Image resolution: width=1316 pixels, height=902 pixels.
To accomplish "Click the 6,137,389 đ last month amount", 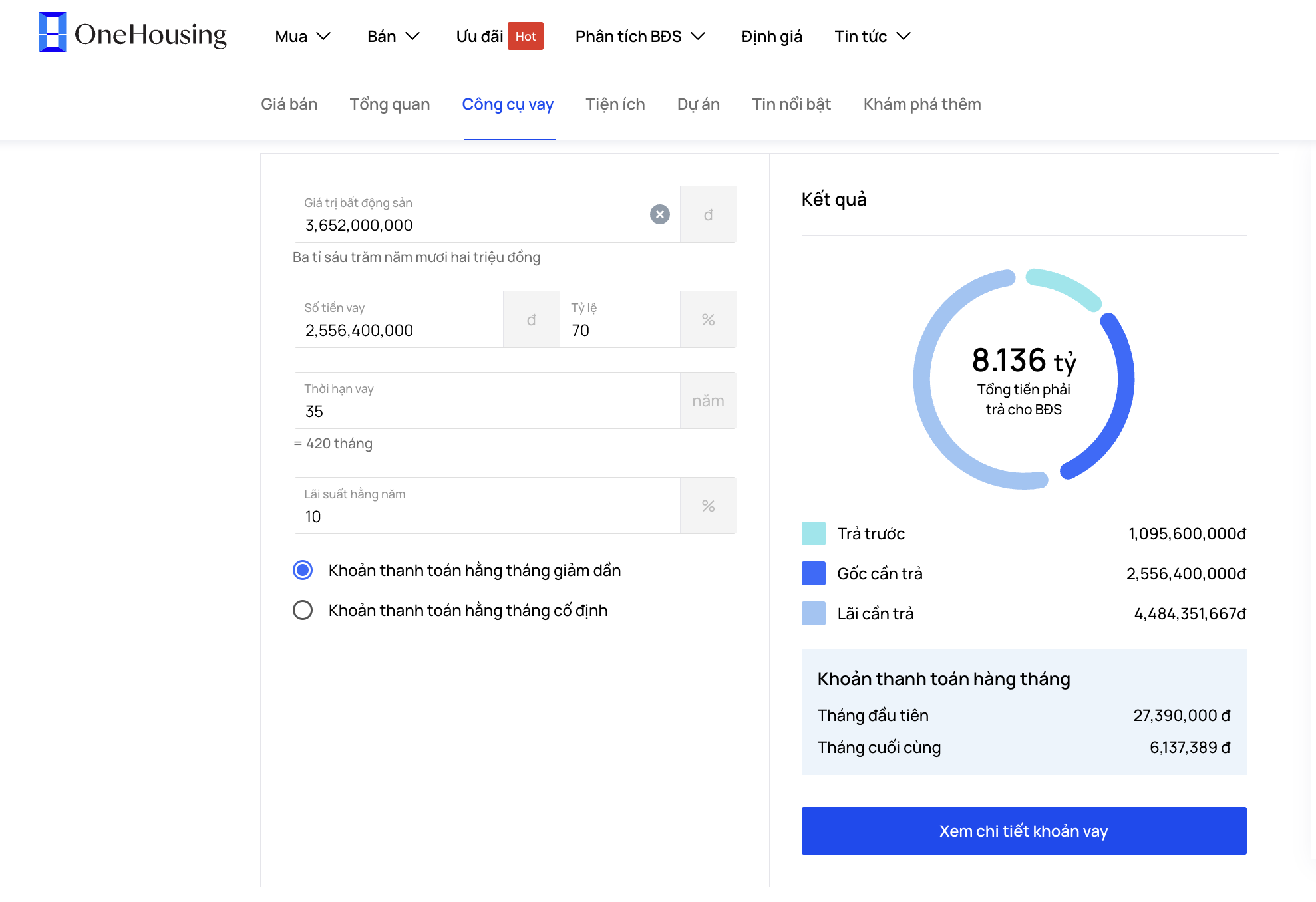I will coord(1190,747).
